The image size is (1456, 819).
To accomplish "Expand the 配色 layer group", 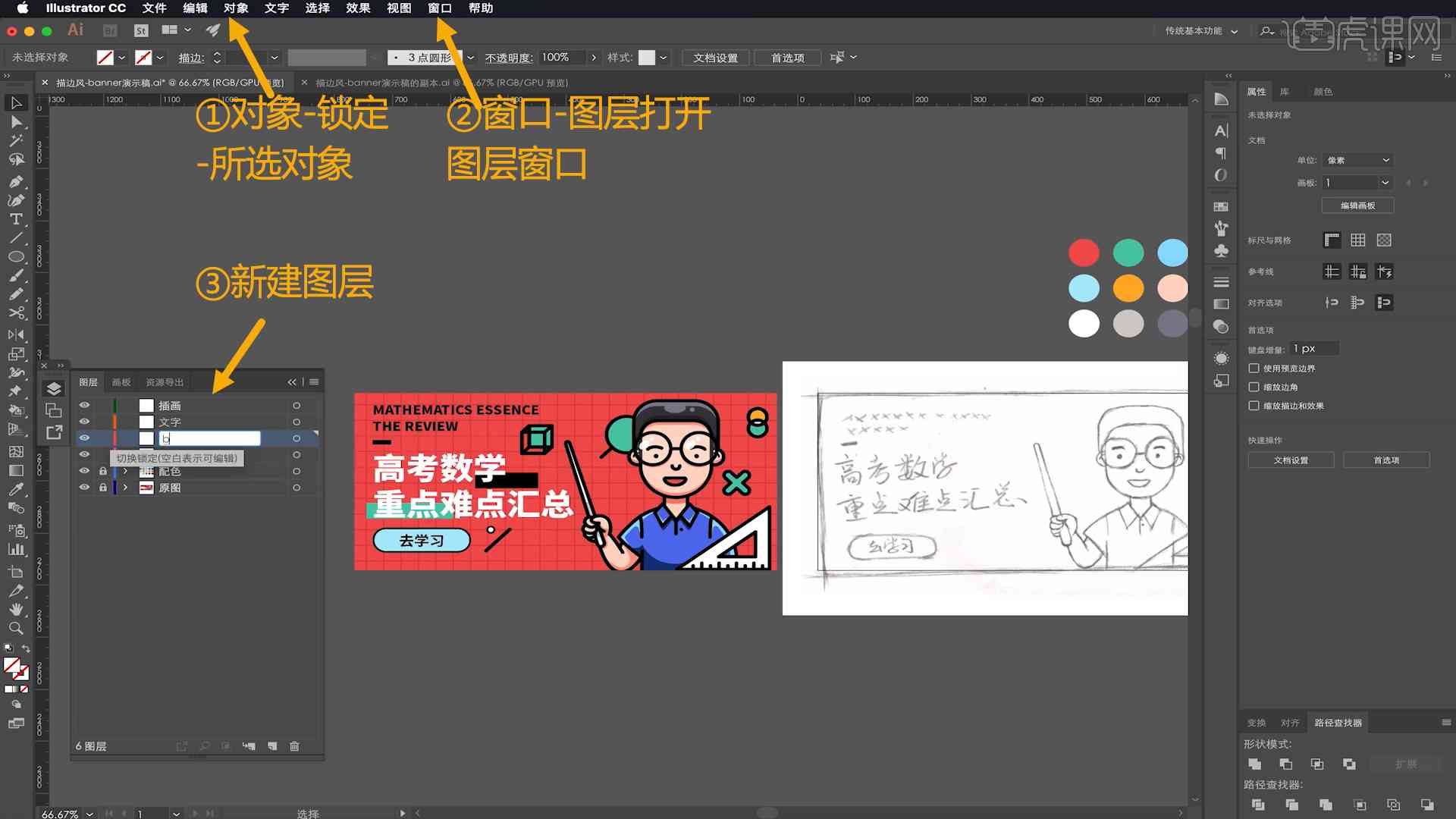I will [121, 470].
